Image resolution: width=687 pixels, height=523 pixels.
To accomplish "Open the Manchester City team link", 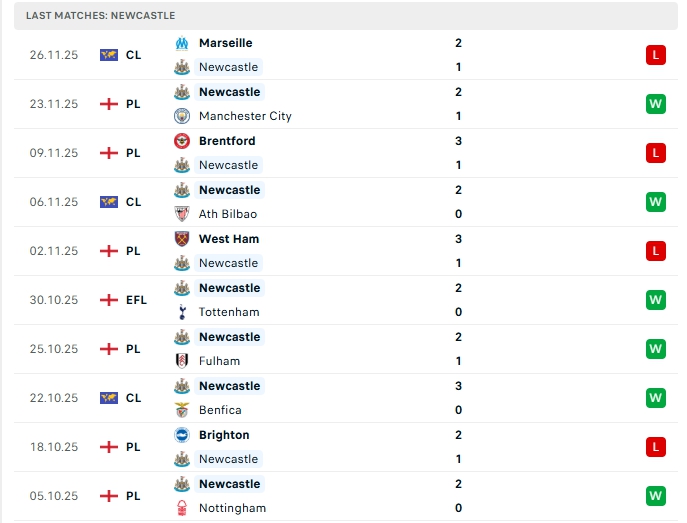I will point(245,116).
